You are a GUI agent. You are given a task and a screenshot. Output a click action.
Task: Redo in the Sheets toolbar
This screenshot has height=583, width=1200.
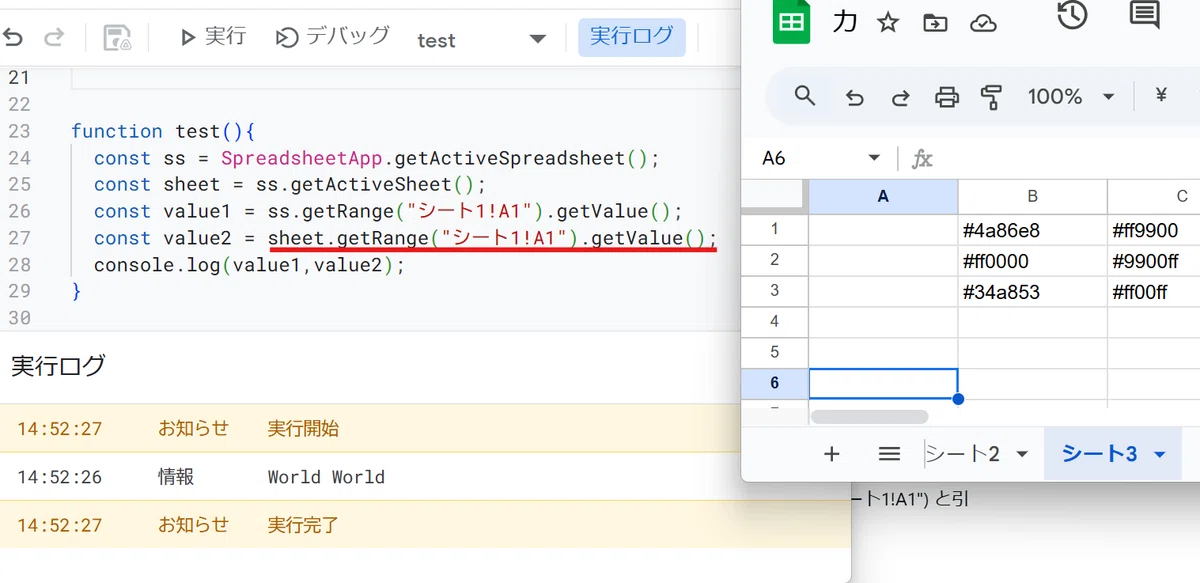(x=900, y=97)
